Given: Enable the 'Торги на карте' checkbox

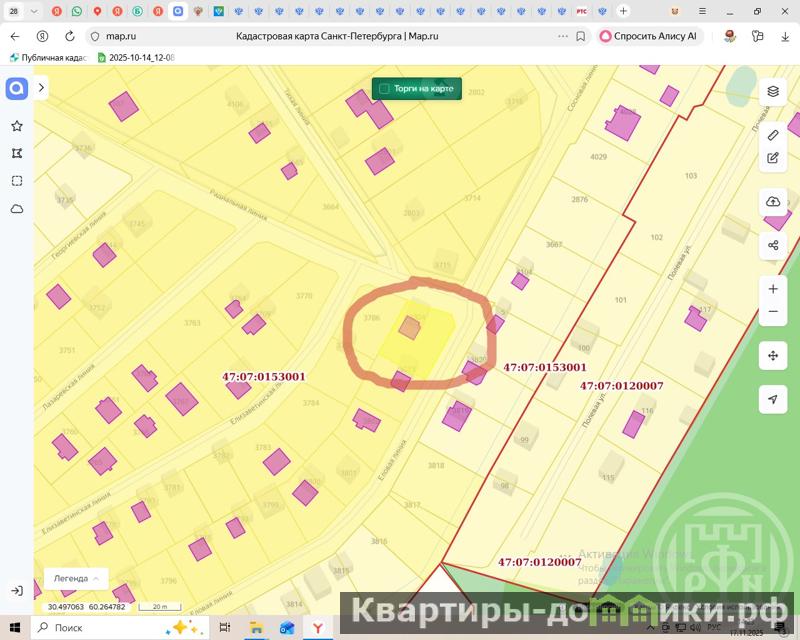Looking at the screenshot, I should 385,89.
